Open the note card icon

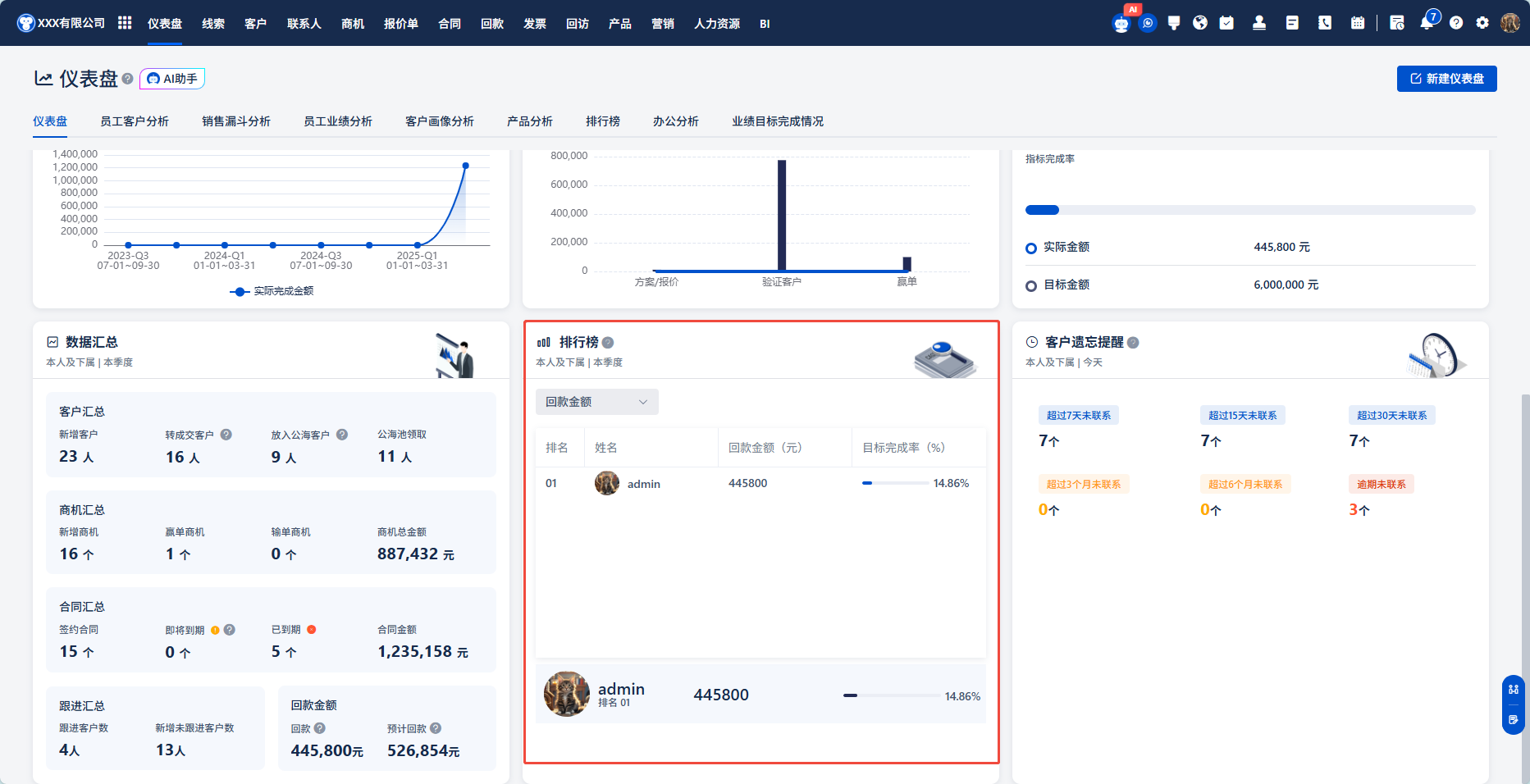pyautogui.click(x=1292, y=23)
